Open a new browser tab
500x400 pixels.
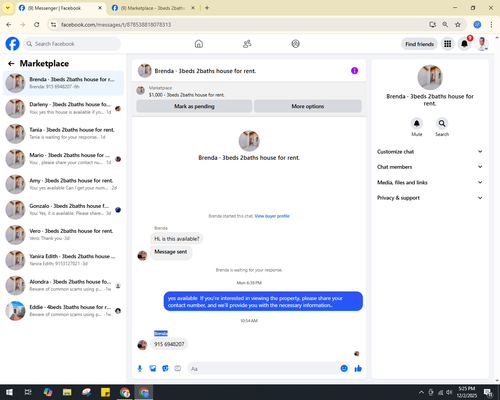click(207, 8)
